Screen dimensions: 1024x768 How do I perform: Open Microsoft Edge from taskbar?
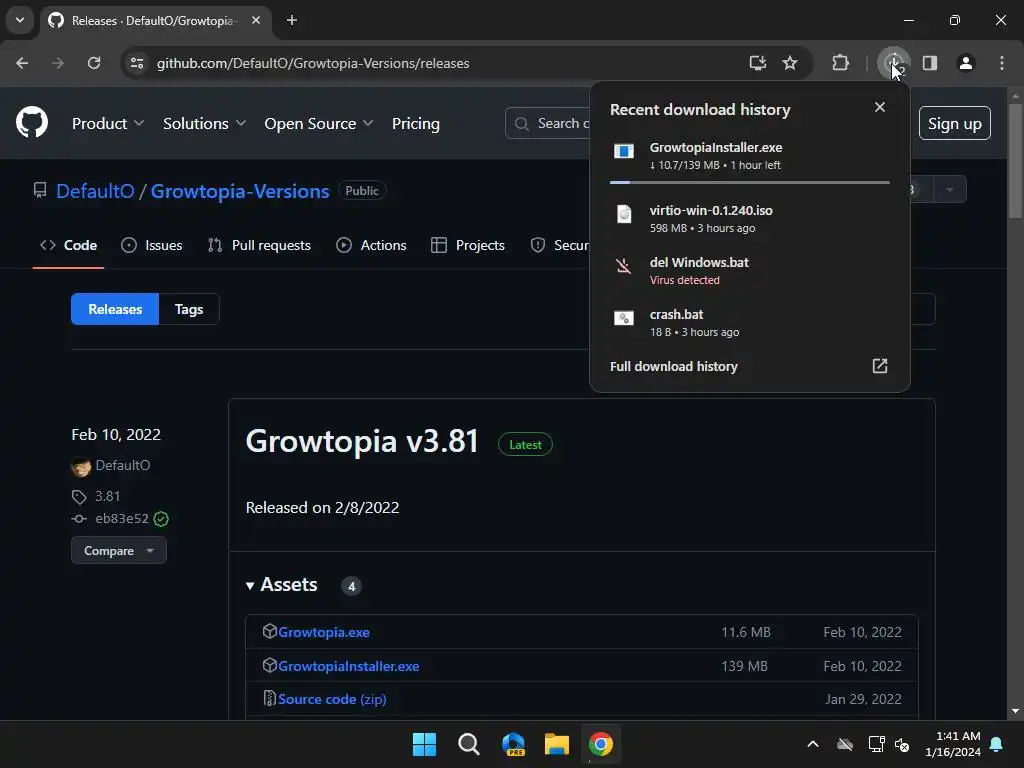(x=513, y=744)
